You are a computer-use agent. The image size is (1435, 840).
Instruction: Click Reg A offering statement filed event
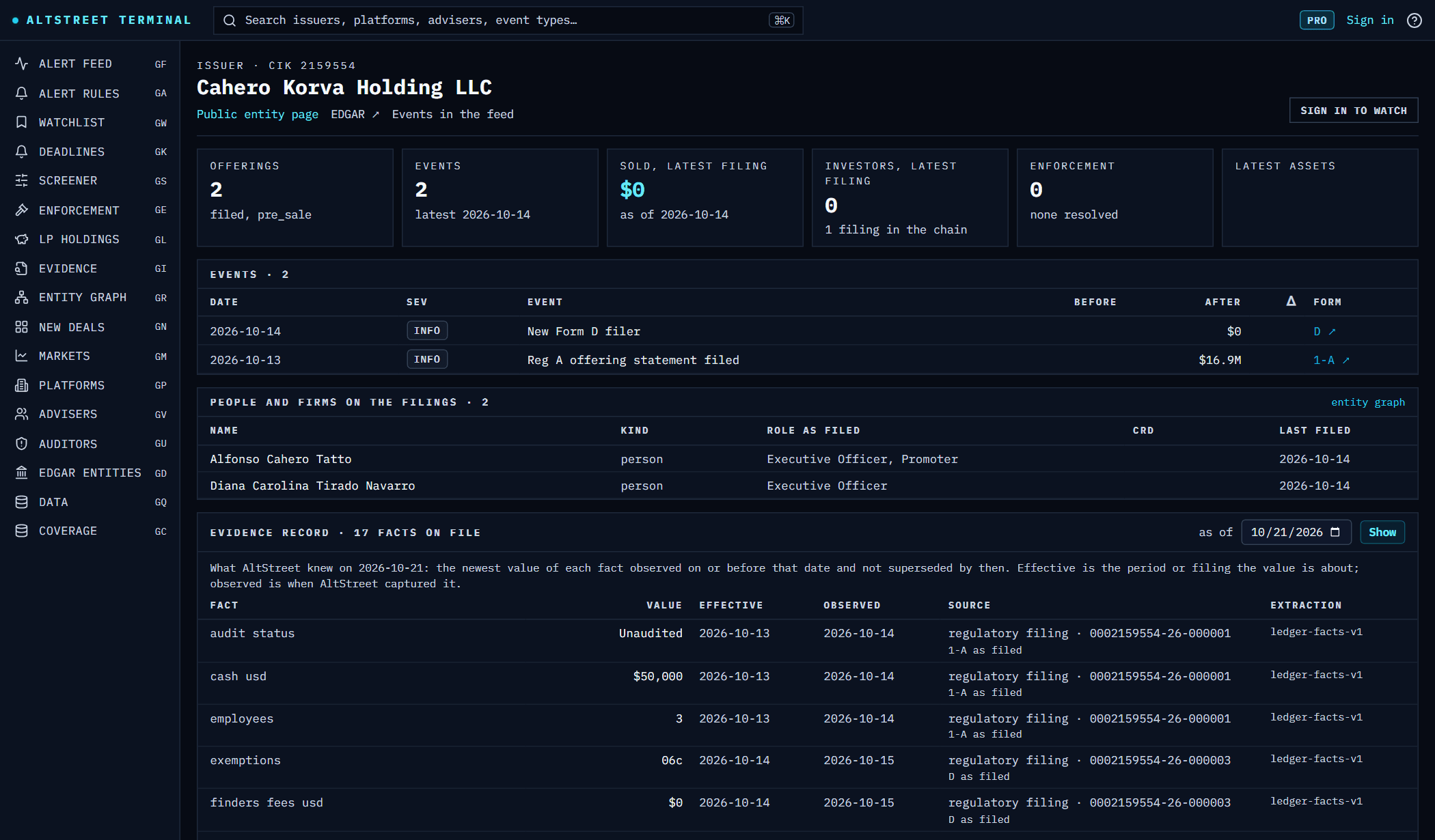pyautogui.click(x=633, y=360)
